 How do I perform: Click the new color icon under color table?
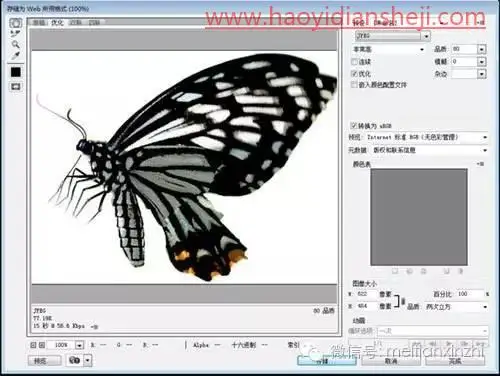446,271
